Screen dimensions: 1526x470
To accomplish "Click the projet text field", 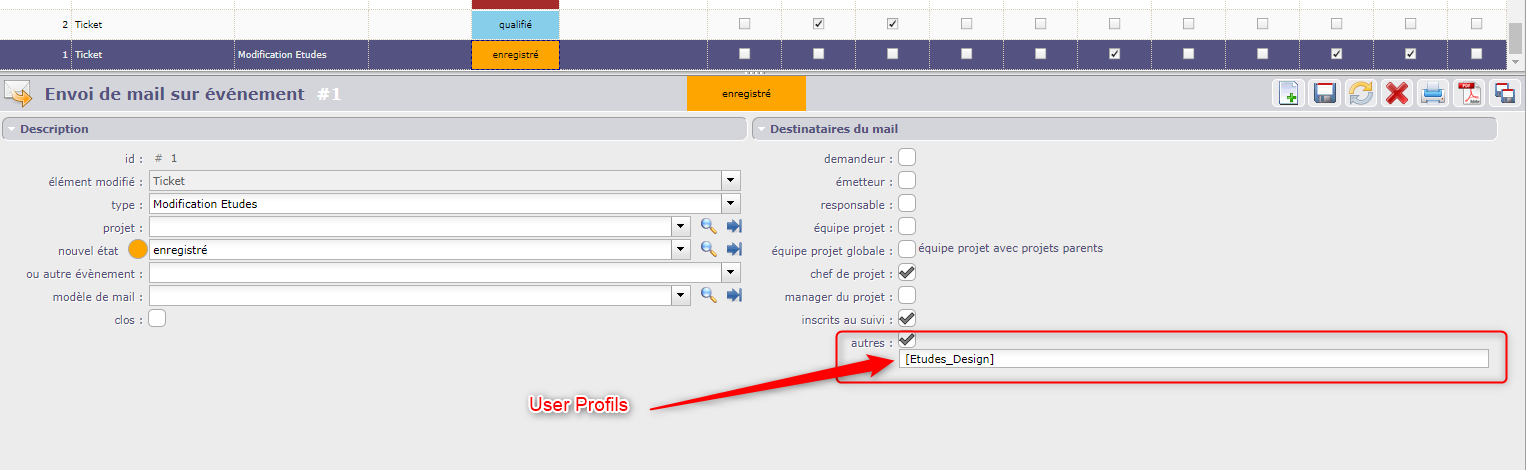I will point(411,227).
